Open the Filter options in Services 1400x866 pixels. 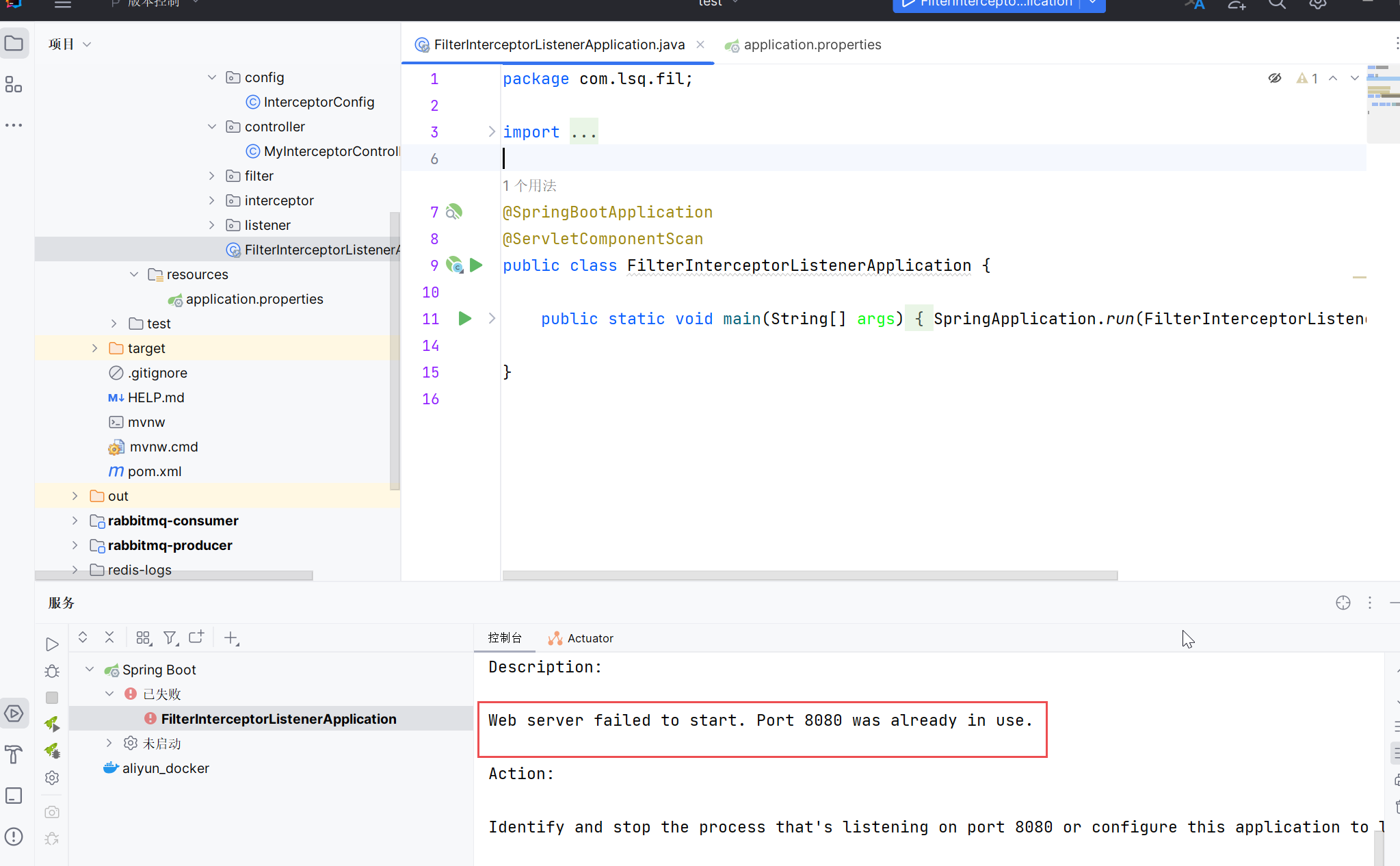tap(171, 638)
